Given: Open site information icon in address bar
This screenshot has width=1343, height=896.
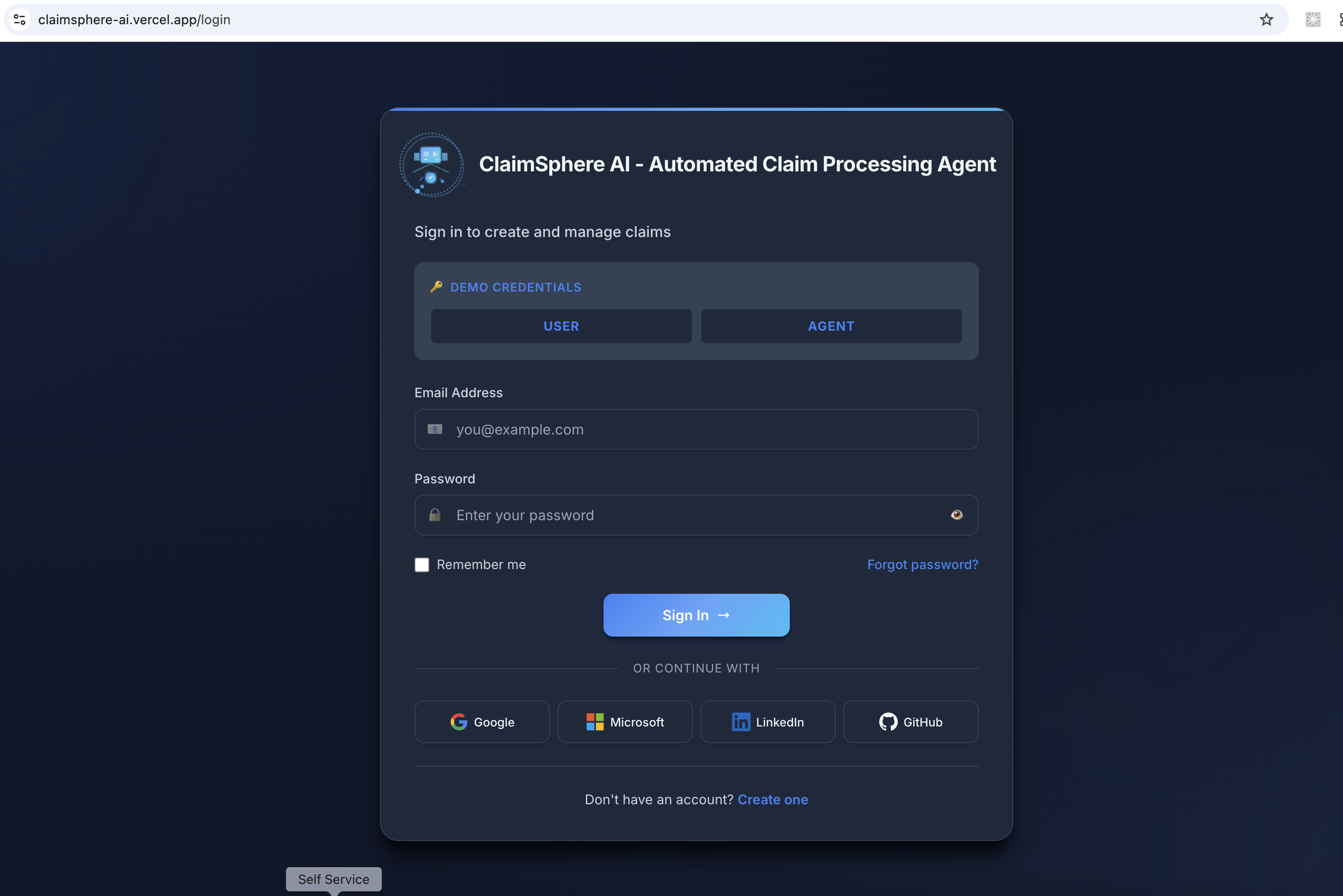Looking at the screenshot, I should click(x=20, y=20).
